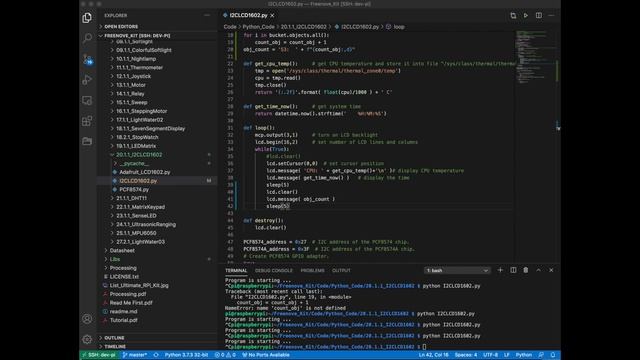Open the Manage gear icon

click(x=87, y=339)
